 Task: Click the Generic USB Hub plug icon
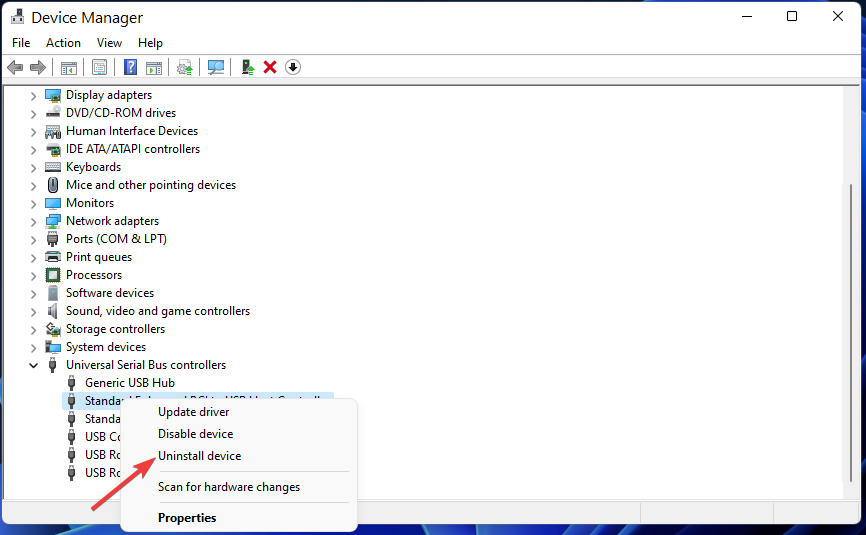click(x=71, y=383)
